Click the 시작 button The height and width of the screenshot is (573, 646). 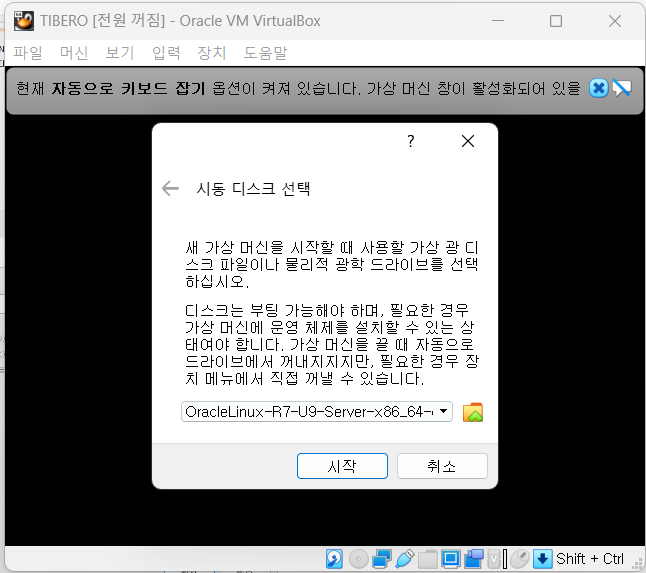[x=342, y=466]
